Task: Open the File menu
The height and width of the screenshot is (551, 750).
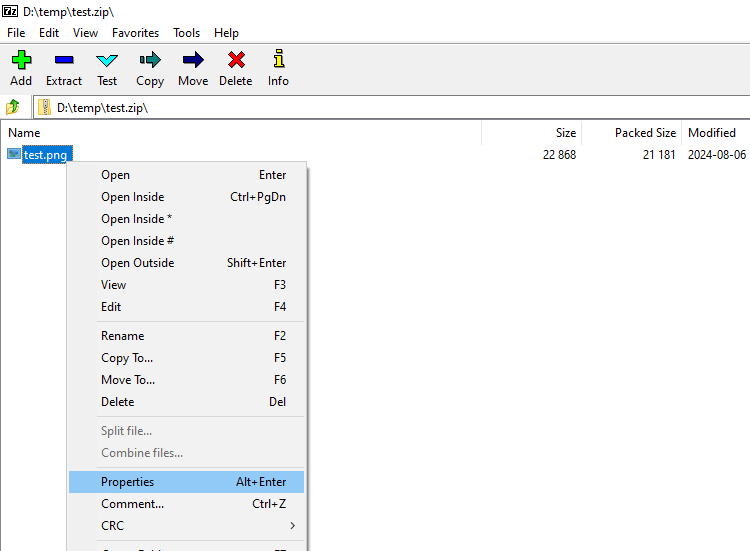Action: (x=16, y=33)
